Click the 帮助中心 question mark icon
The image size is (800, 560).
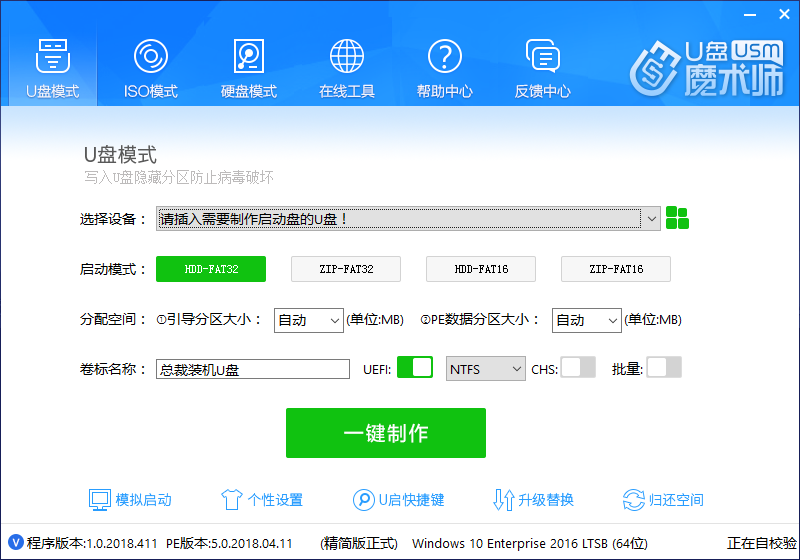tap(444, 56)
